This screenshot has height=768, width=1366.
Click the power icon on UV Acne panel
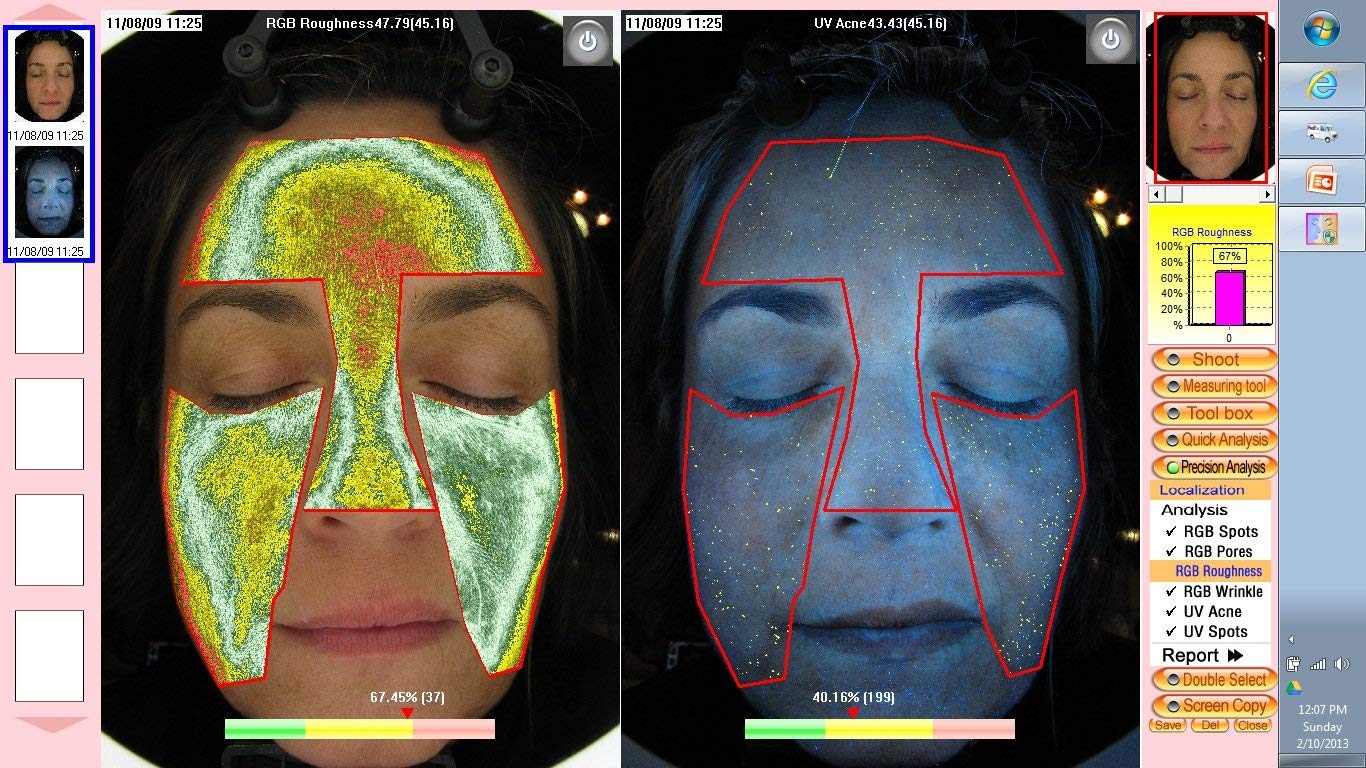click(1111, 40)
